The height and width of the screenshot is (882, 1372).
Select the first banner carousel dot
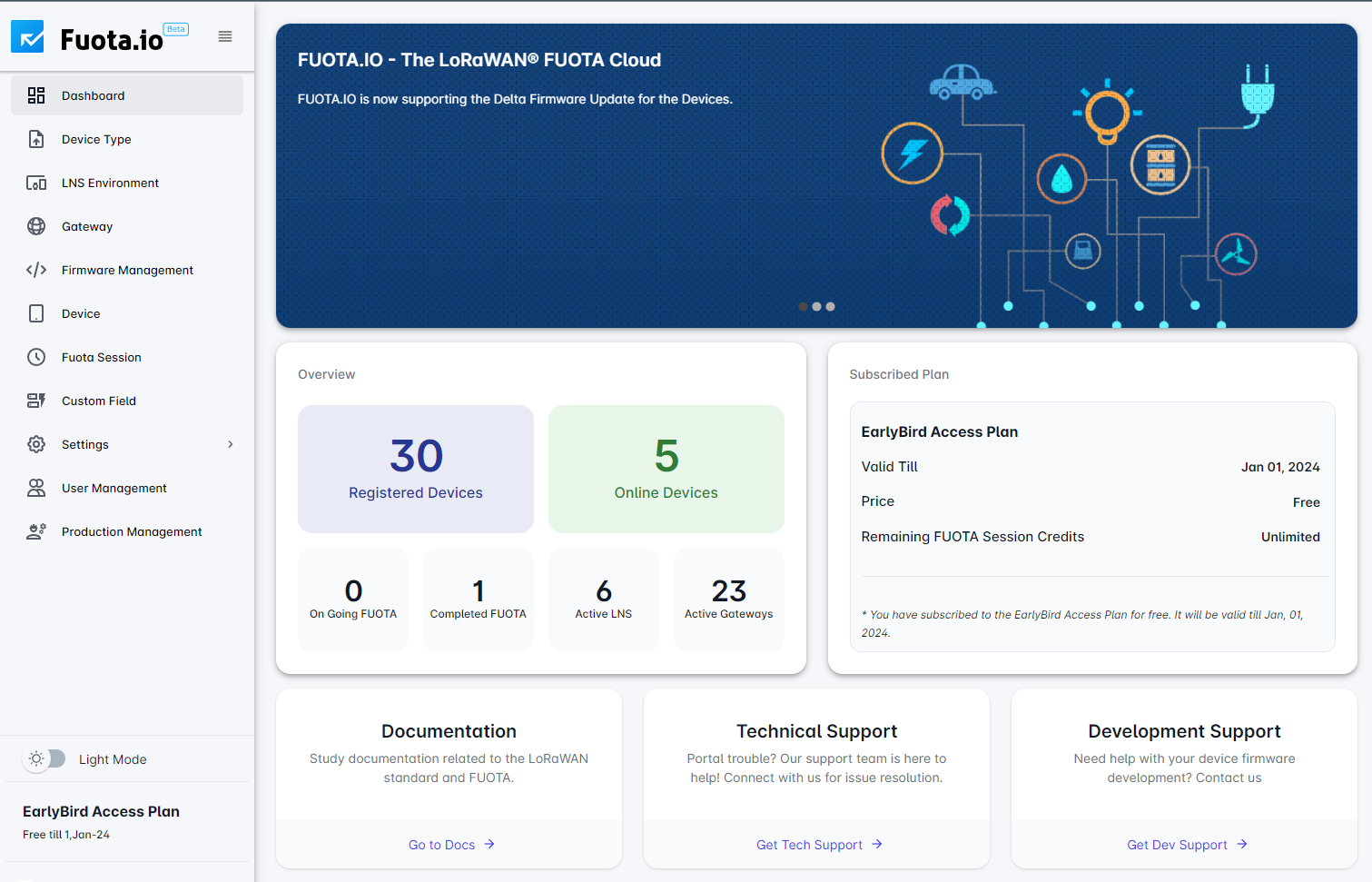click(803, 306)
